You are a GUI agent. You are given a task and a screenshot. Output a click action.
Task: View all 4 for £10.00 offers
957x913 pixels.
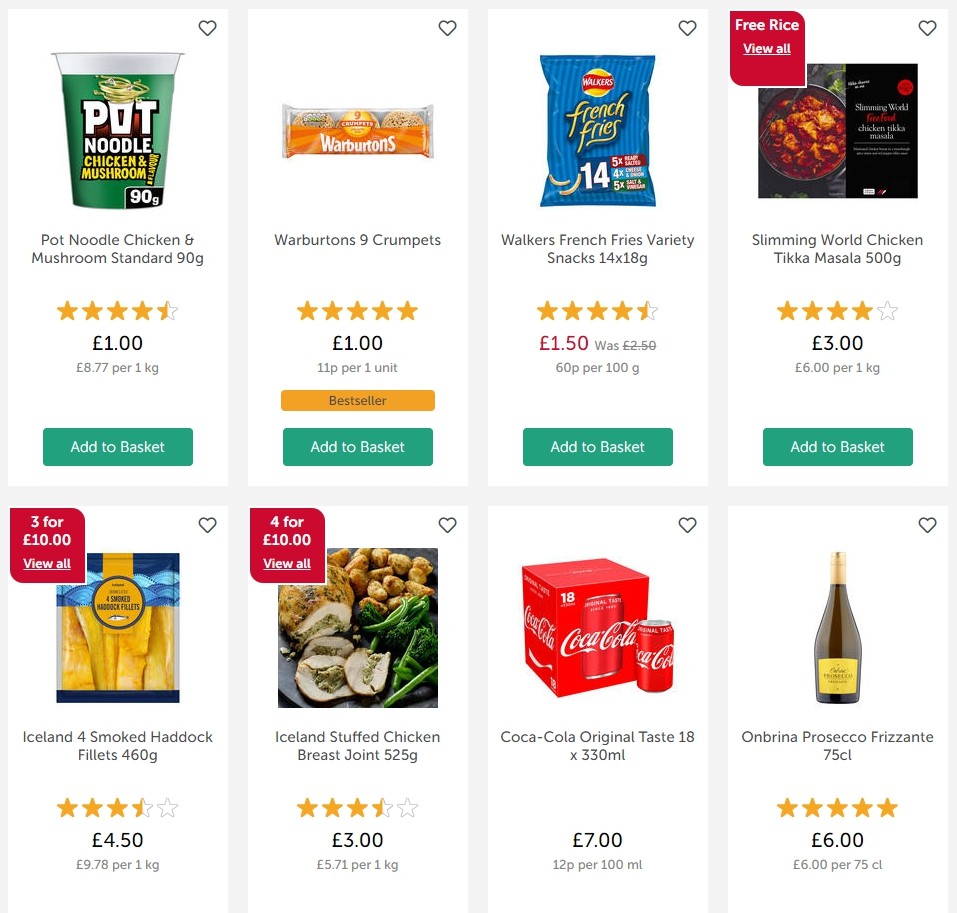point(286,563)
